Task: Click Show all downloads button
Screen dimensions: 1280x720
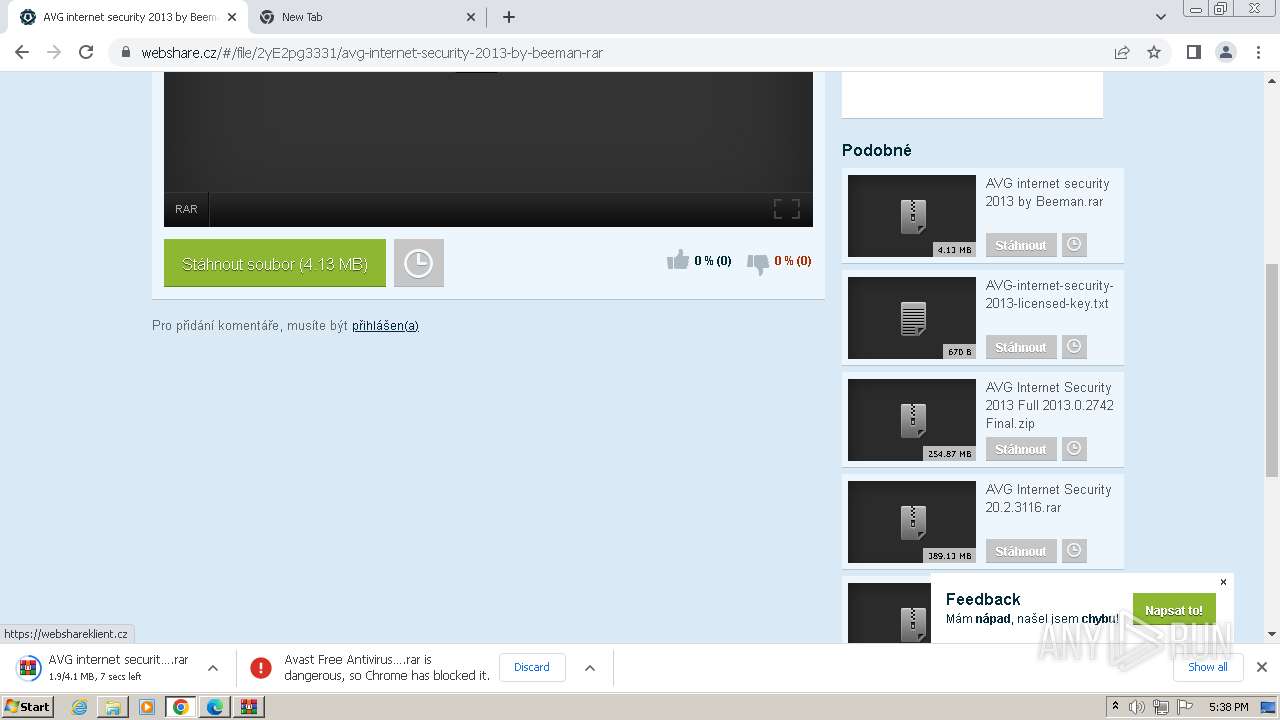Action: (x=1208, y=667)
